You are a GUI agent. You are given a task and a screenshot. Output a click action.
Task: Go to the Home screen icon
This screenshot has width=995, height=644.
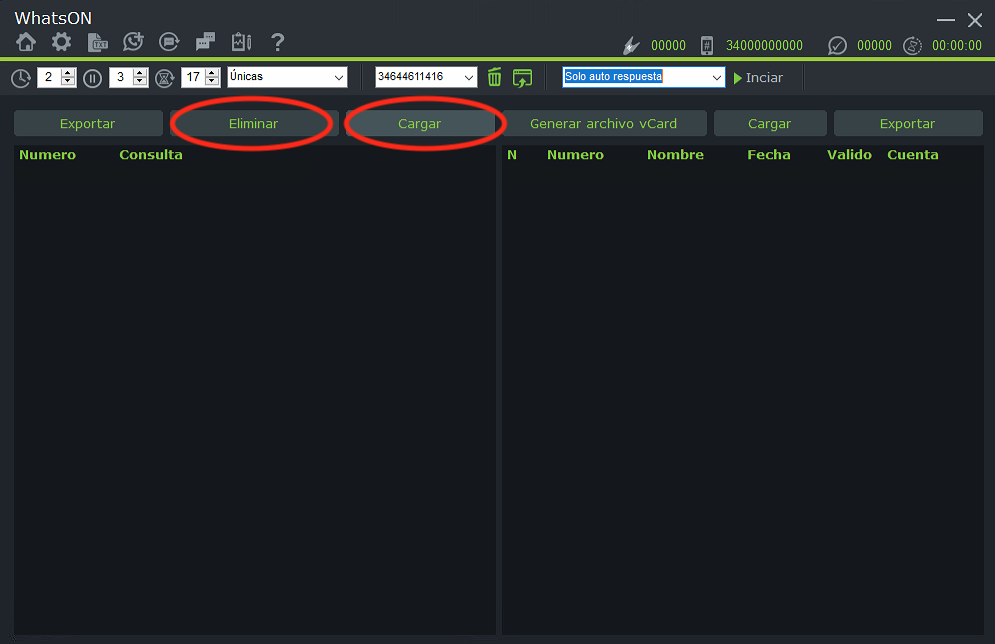pos(26,43)
